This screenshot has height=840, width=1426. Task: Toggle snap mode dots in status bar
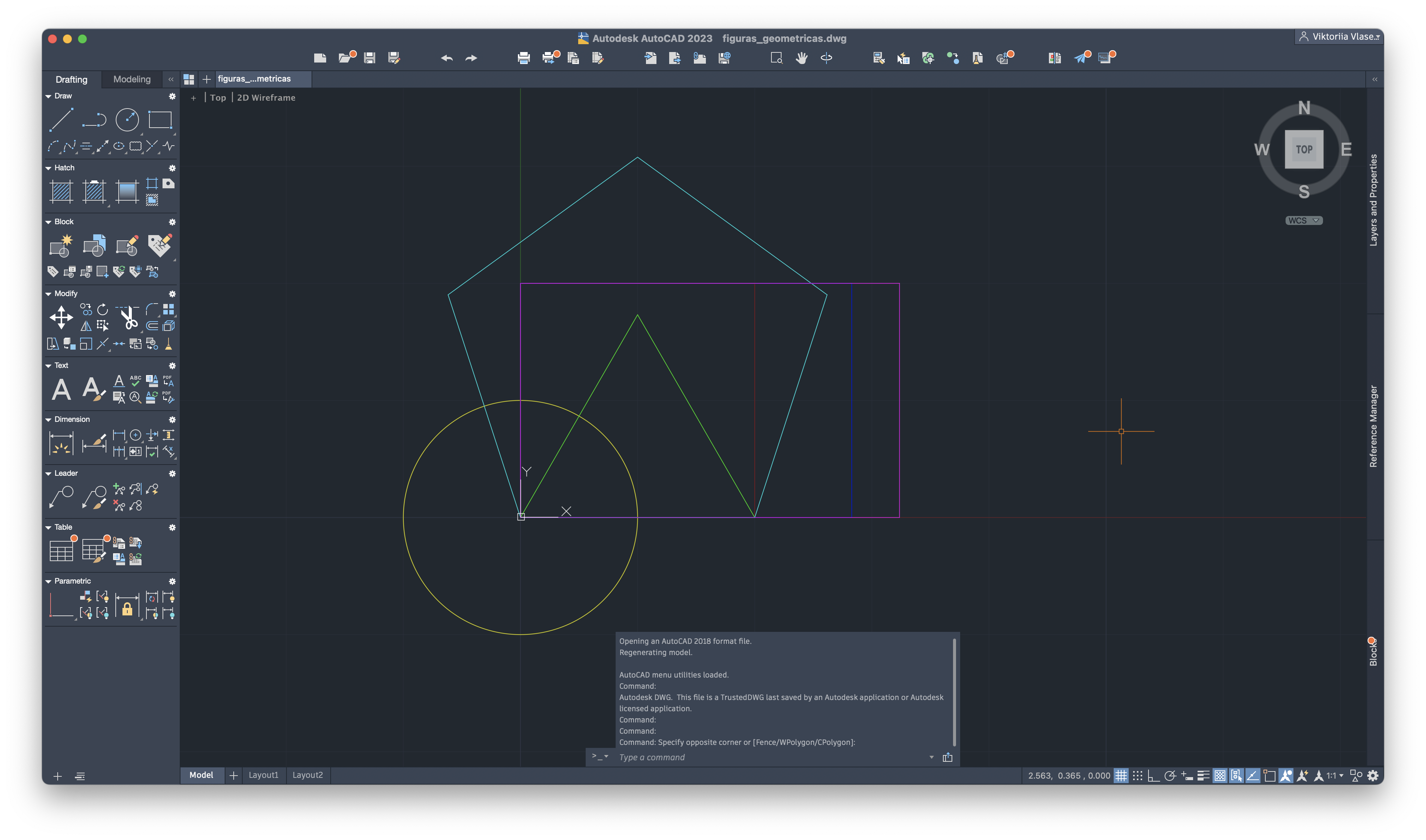[x=1137, y=776]
